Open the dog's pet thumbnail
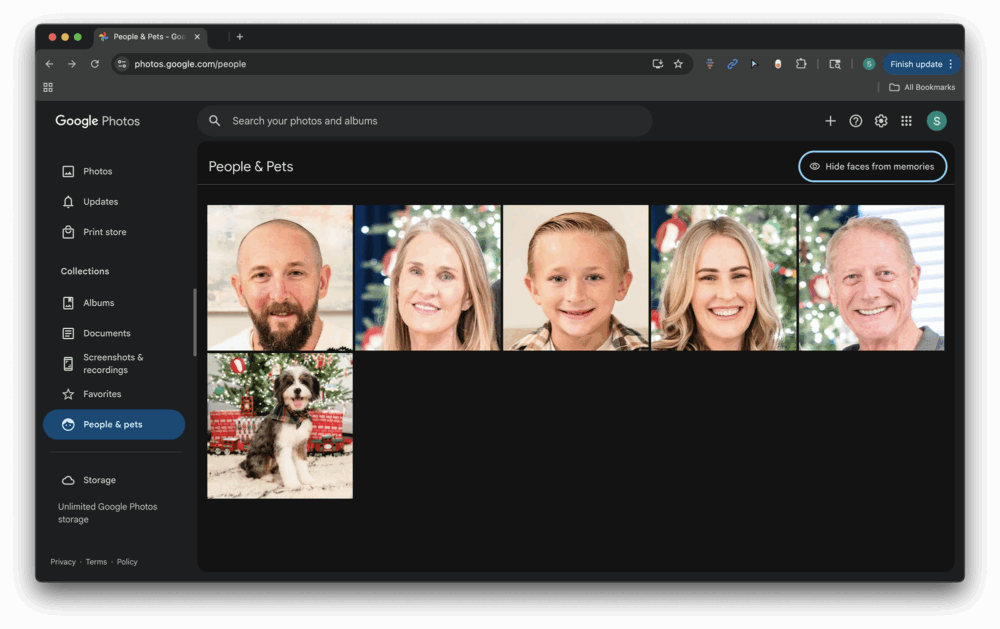Image resolution: width=1000 pixels, height=629 pixels. 280,426
